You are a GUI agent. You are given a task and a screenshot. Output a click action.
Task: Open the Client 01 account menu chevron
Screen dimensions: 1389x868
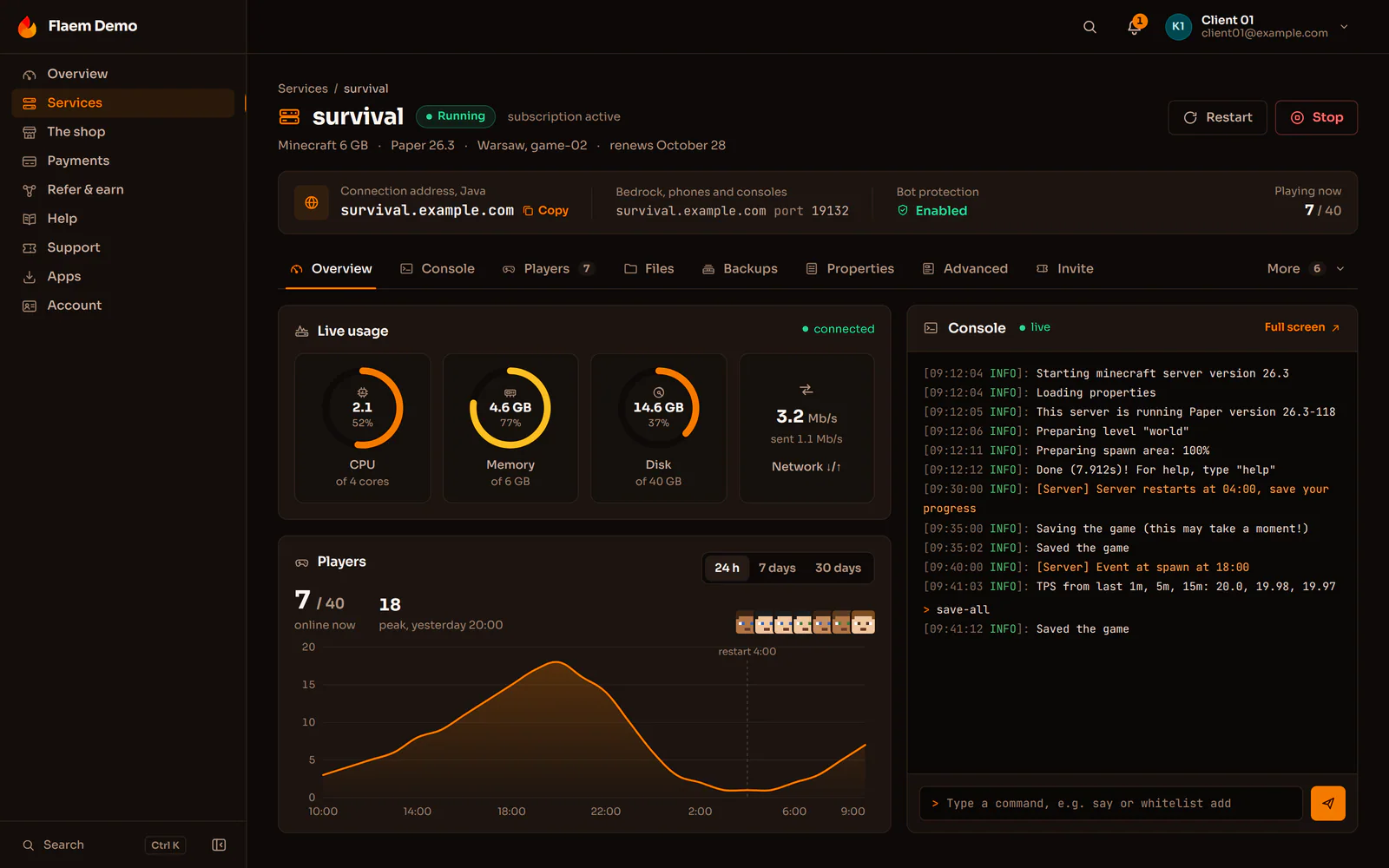(1344, 27)
